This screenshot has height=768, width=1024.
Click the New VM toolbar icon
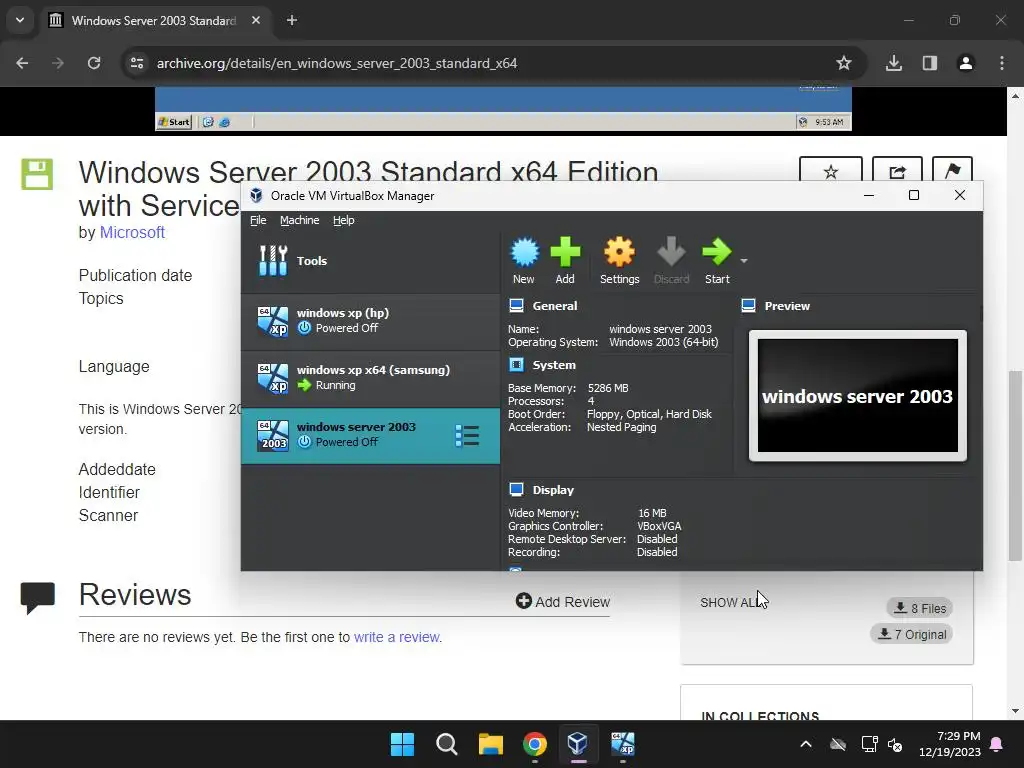click(524, 261)
